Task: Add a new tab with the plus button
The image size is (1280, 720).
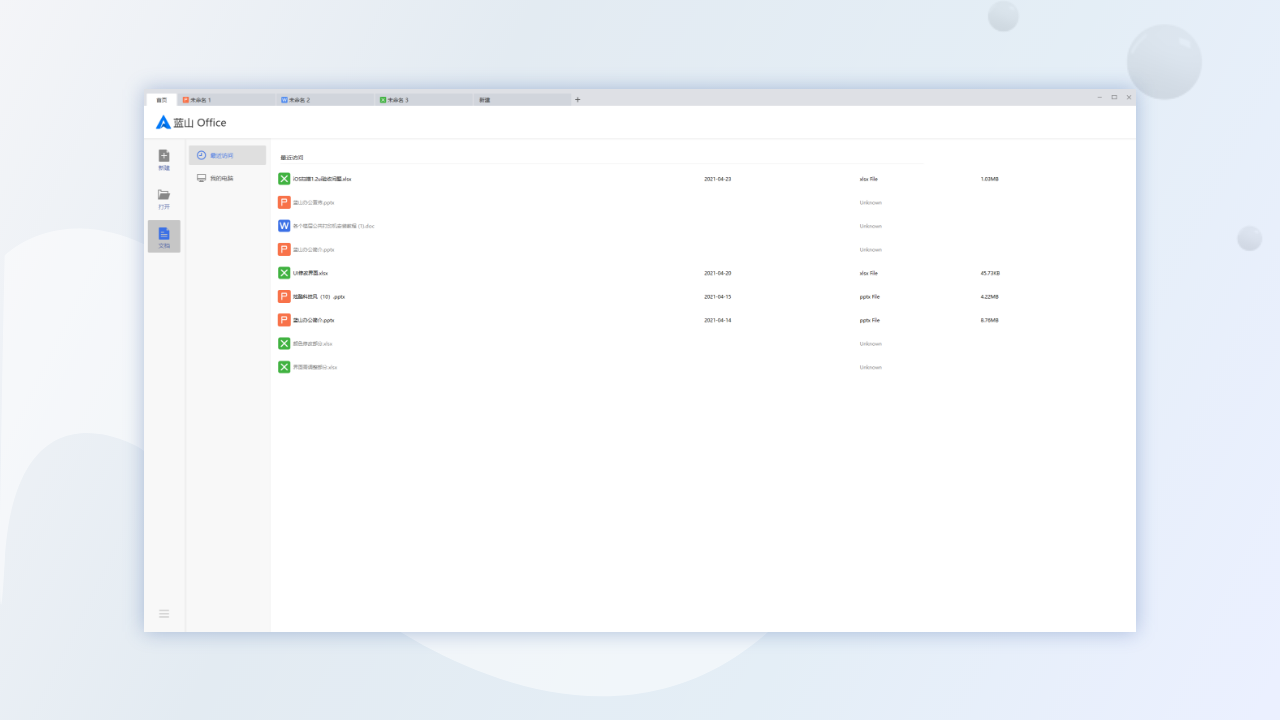Action: coord(577,100)
